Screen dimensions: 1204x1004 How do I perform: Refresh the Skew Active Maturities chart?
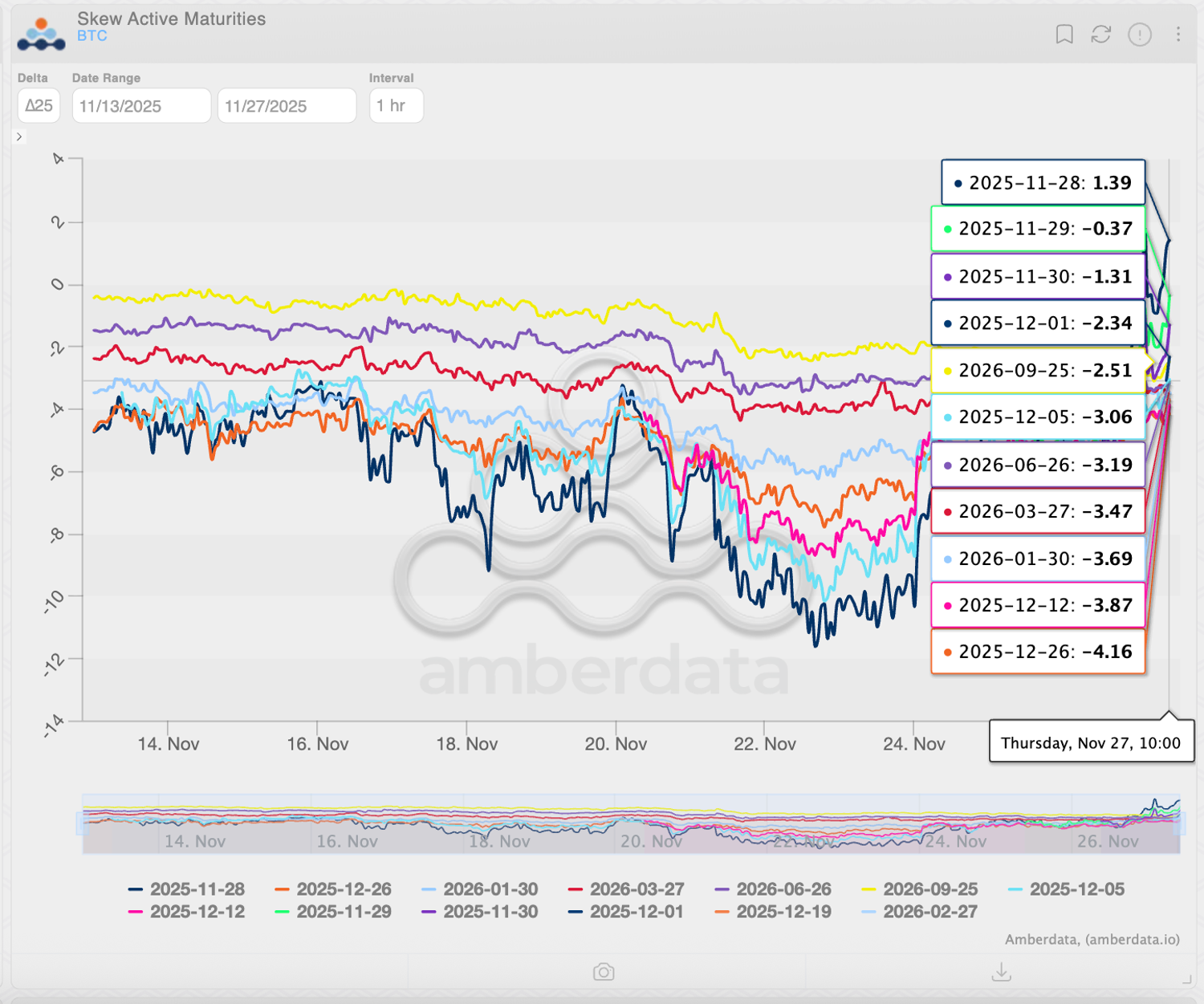[1101, 35]
